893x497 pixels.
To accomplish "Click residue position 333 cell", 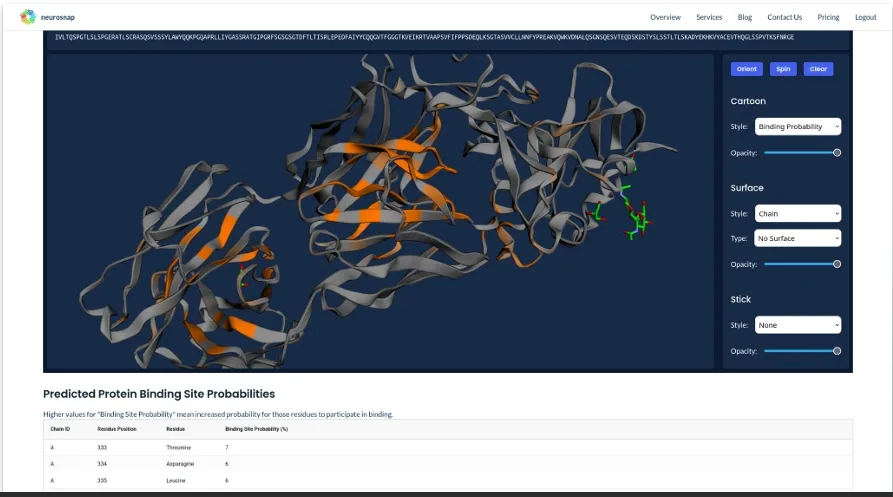I will [x=102, y=447].
